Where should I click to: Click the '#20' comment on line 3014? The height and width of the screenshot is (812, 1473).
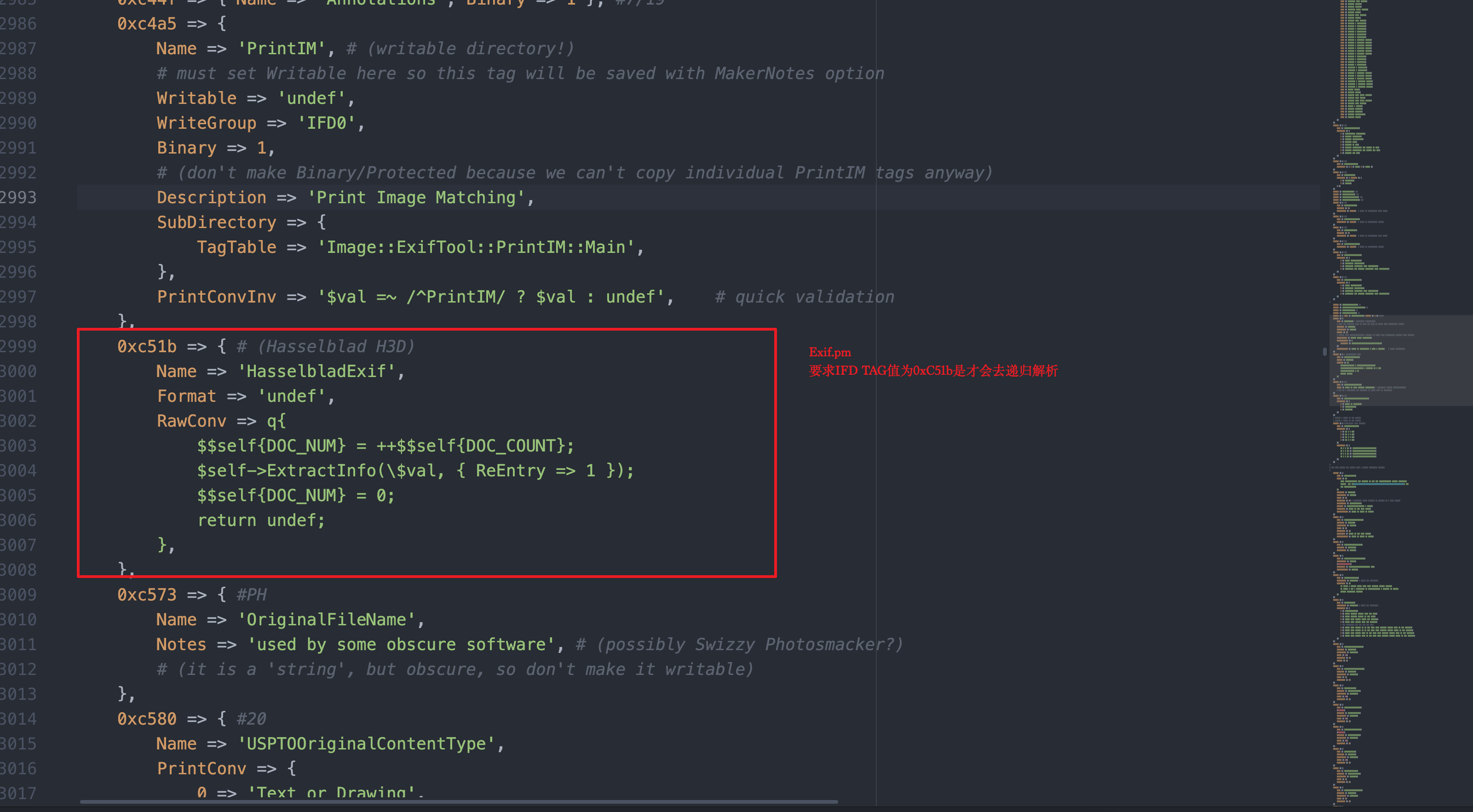tap(252, 718)
